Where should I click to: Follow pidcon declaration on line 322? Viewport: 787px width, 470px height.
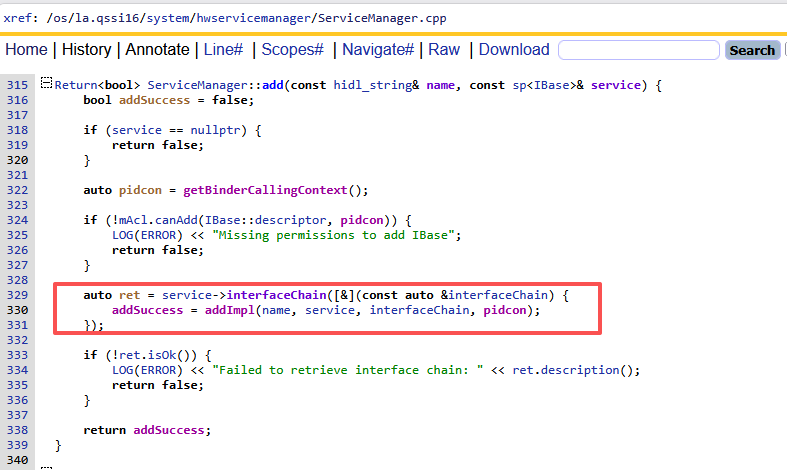pos(141,190)
